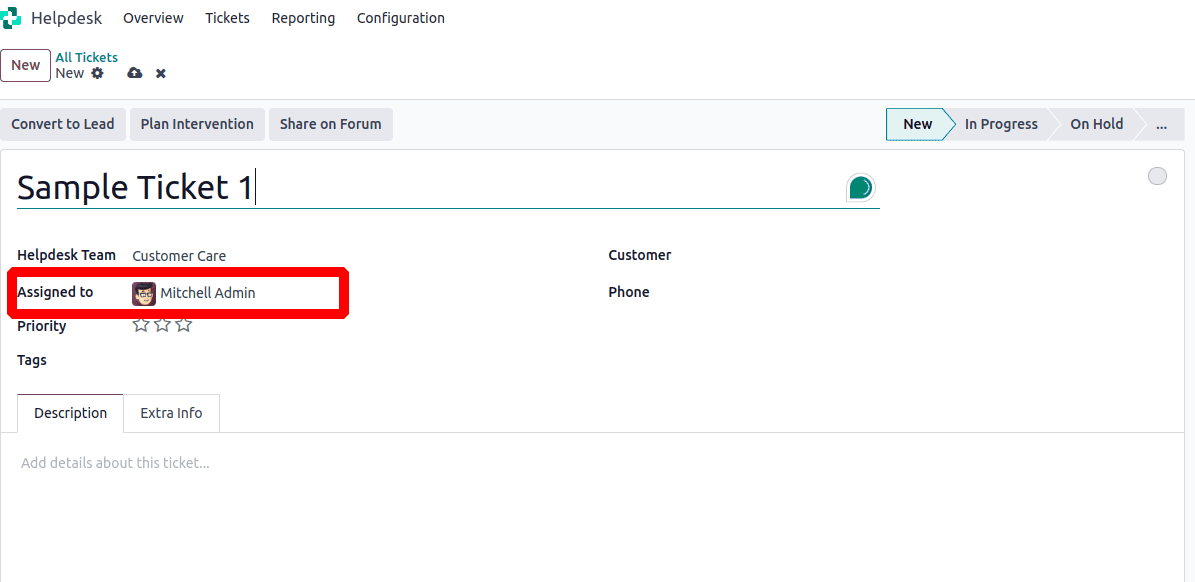Open the gear actions menu icon

coord(97,73)
